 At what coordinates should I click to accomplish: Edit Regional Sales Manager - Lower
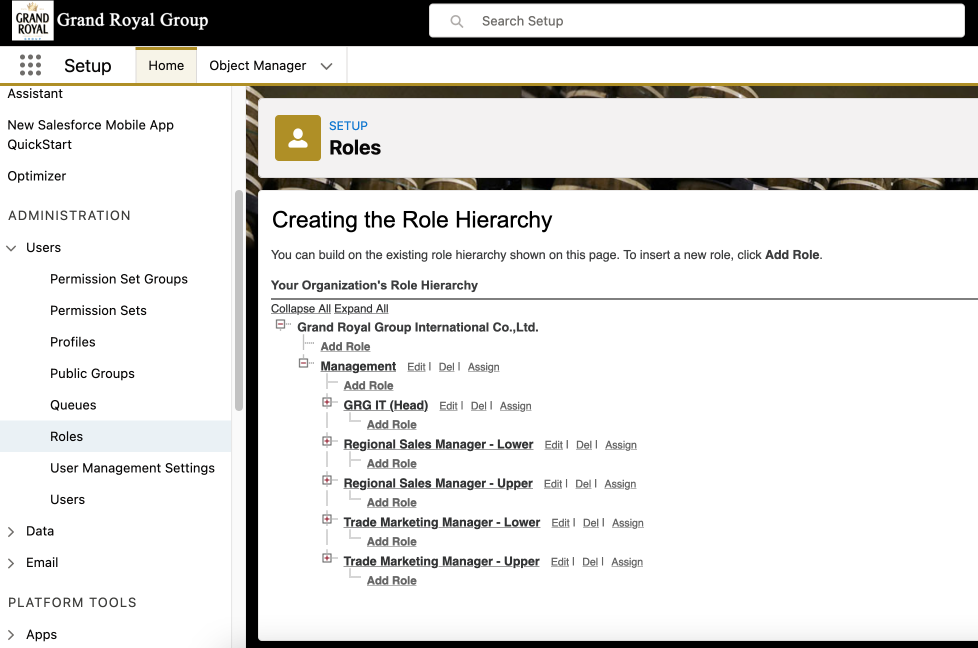pyautogui.click(x=553, y=445)
